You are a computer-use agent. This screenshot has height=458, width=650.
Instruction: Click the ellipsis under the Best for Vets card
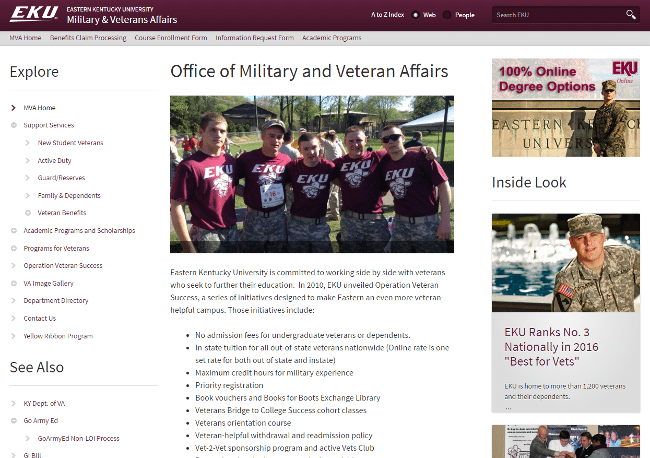pyautogui.click(x=508, y=408)
